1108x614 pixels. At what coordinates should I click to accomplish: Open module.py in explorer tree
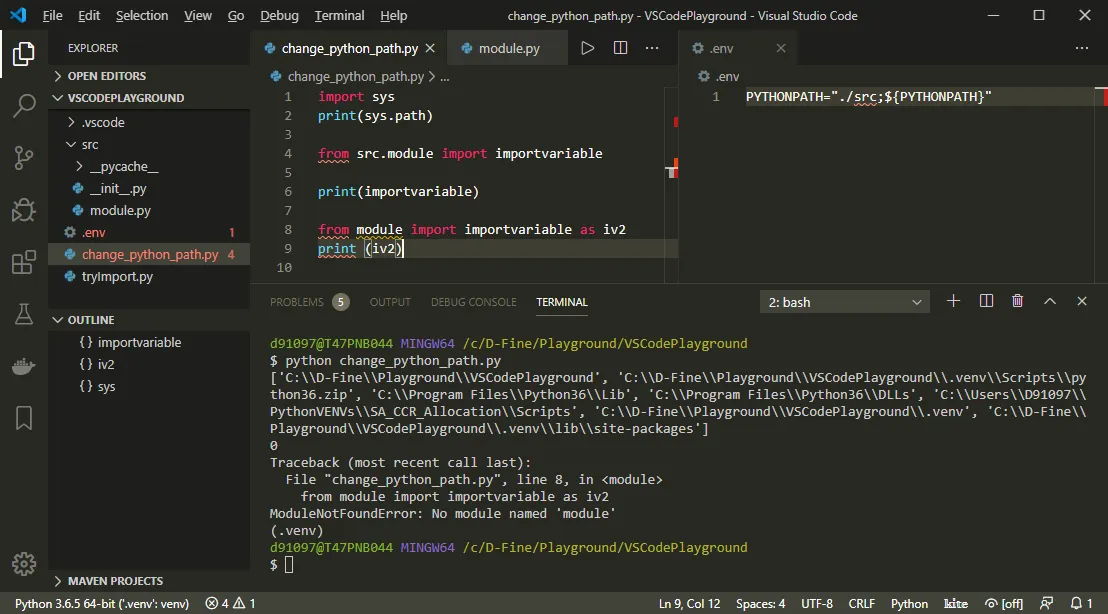pyautogui.click(x=149, y=210)
